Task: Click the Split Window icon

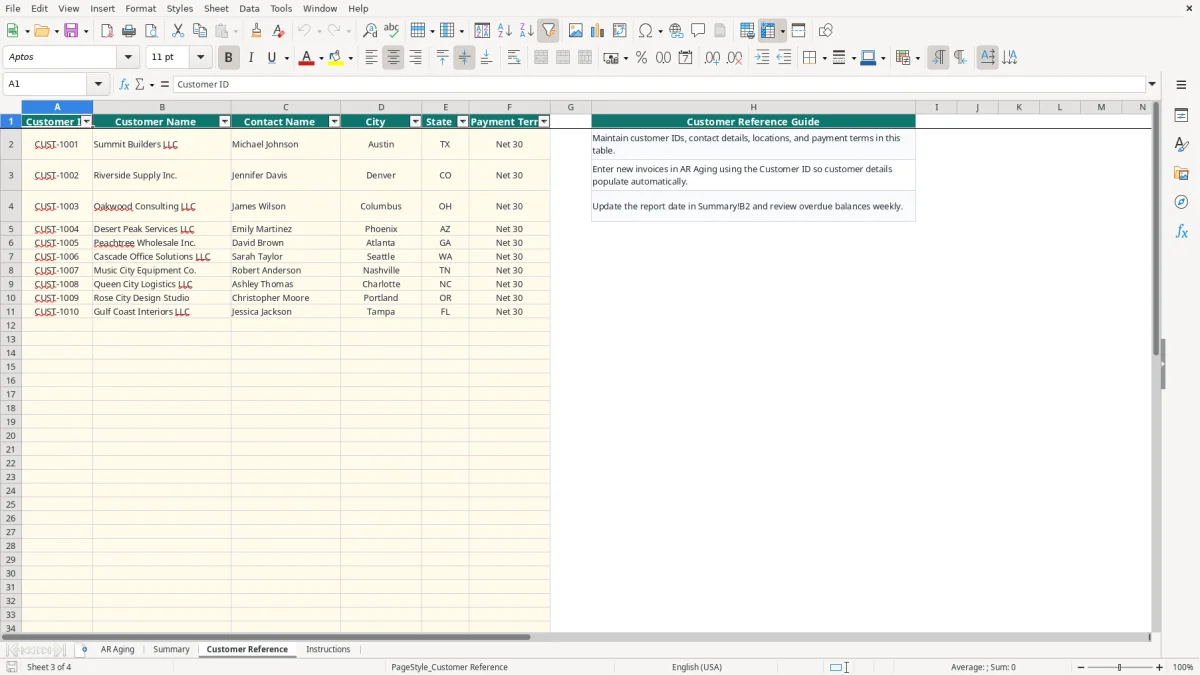Action: [798, 31]
